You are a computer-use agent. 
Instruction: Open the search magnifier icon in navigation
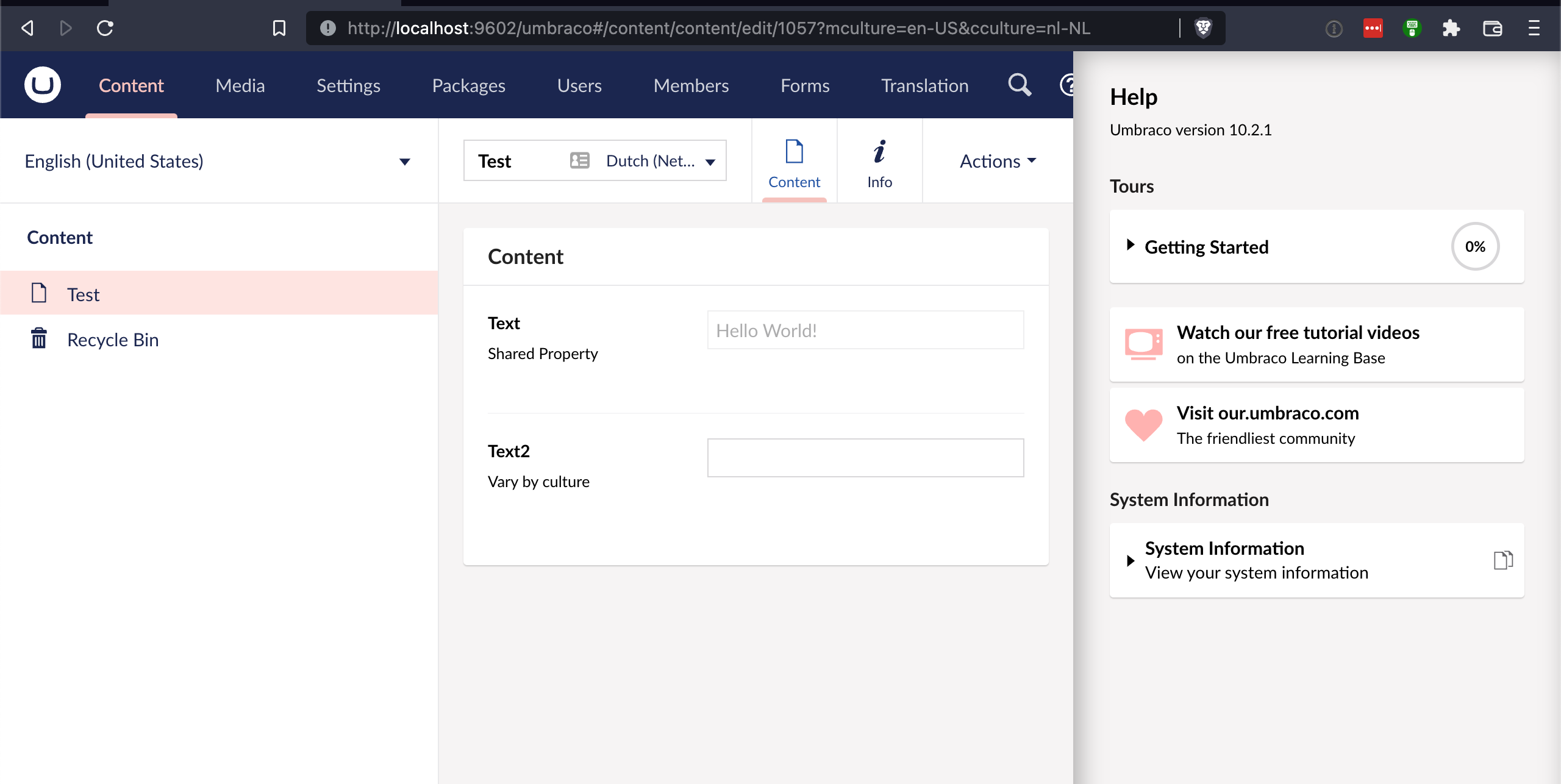coord(1018,85)
